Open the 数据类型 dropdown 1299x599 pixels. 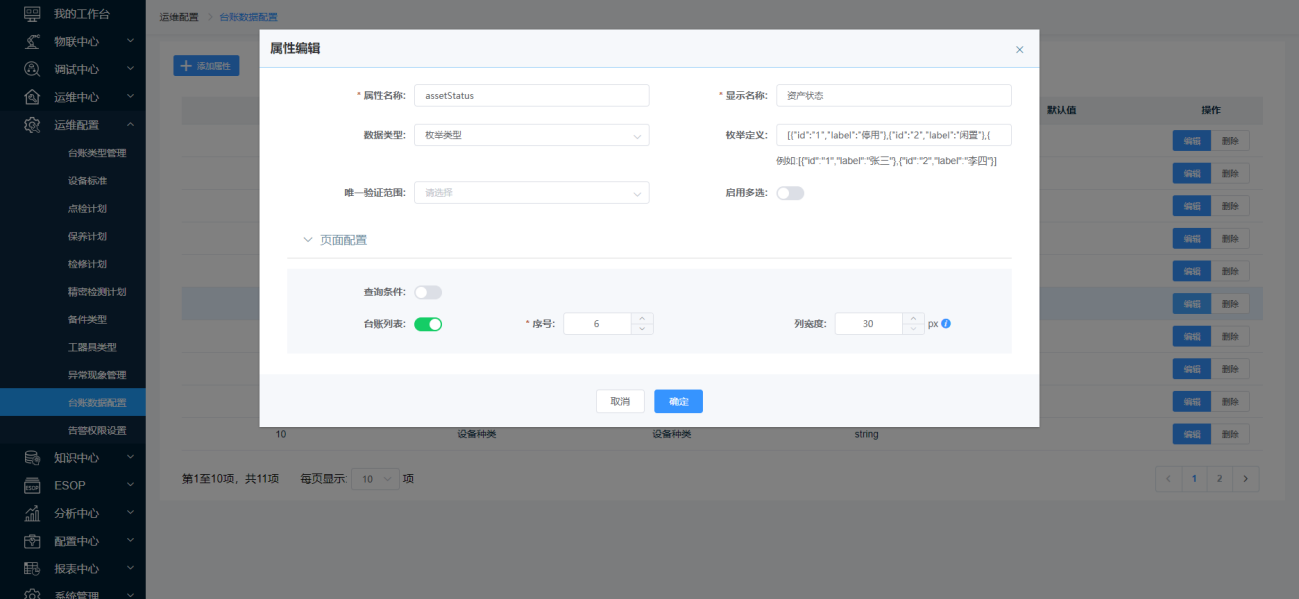click(531, 135)
